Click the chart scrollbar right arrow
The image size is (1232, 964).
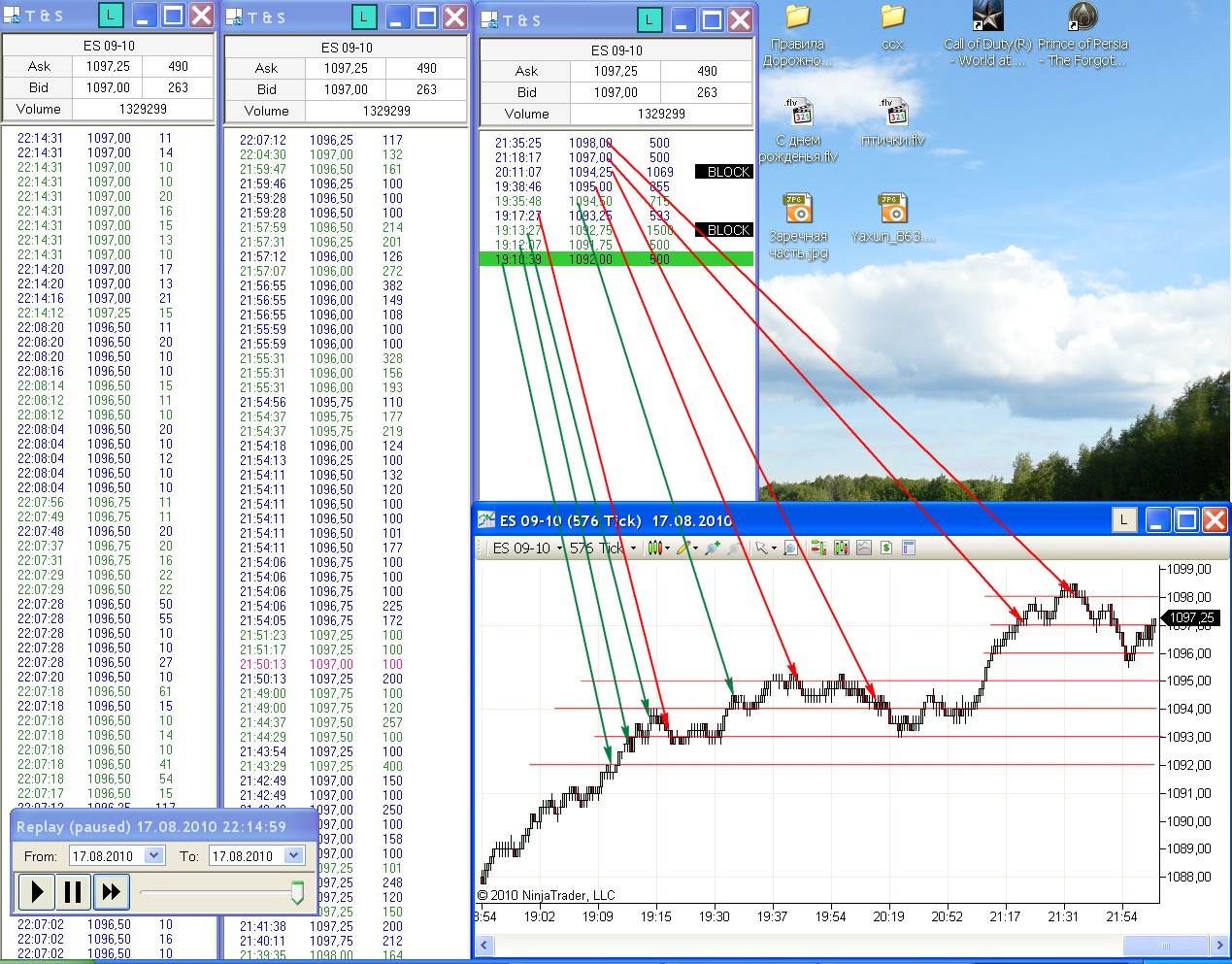(1219, 945)
